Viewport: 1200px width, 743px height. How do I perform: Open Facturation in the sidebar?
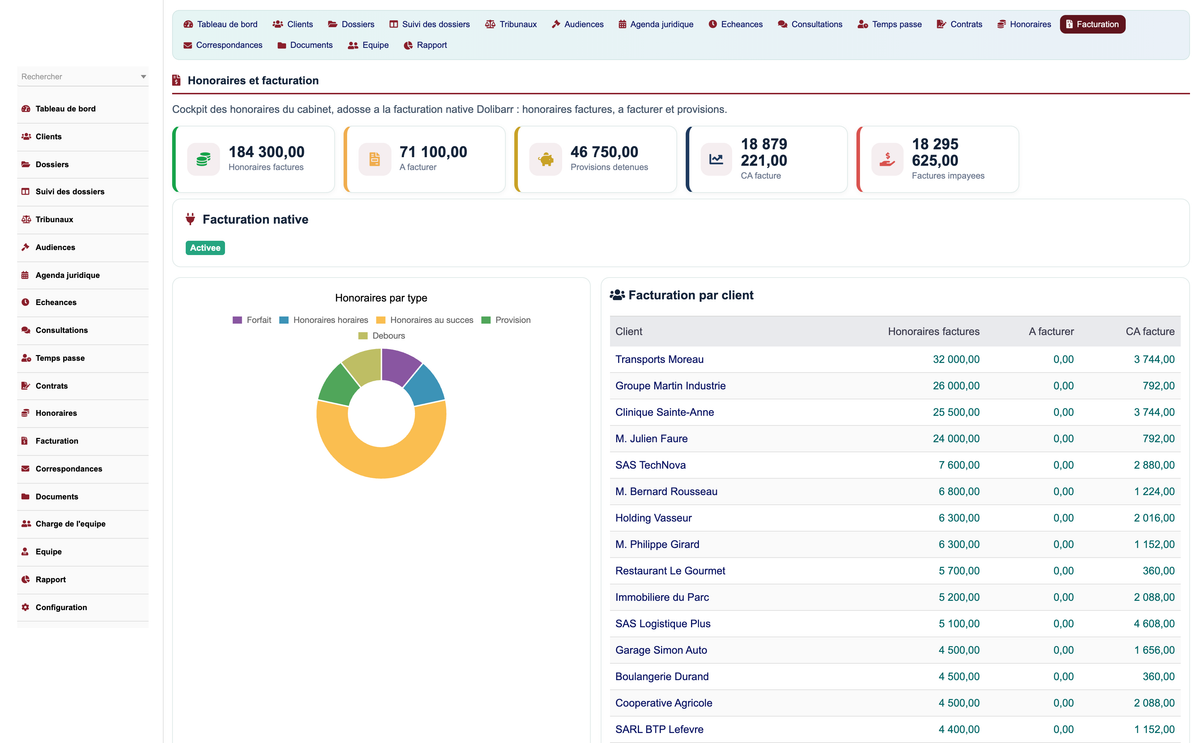click(x=57, y=441)
